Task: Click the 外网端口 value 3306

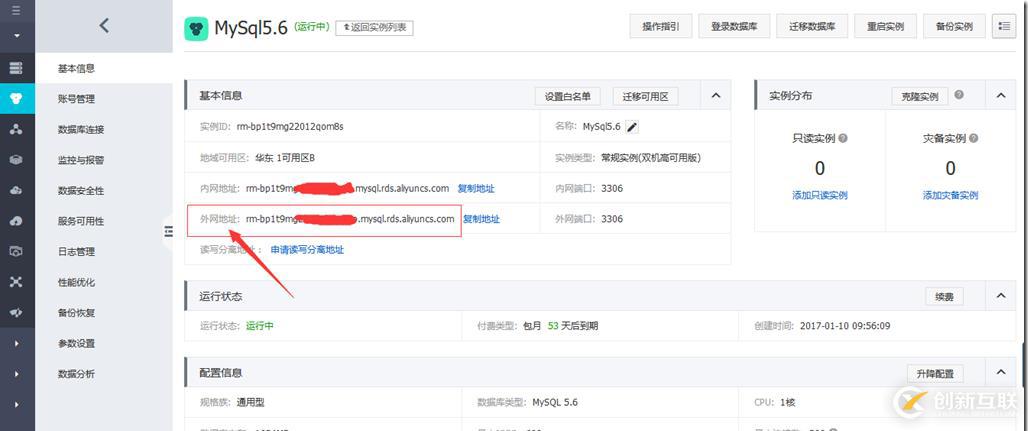Action: point(612,218)
